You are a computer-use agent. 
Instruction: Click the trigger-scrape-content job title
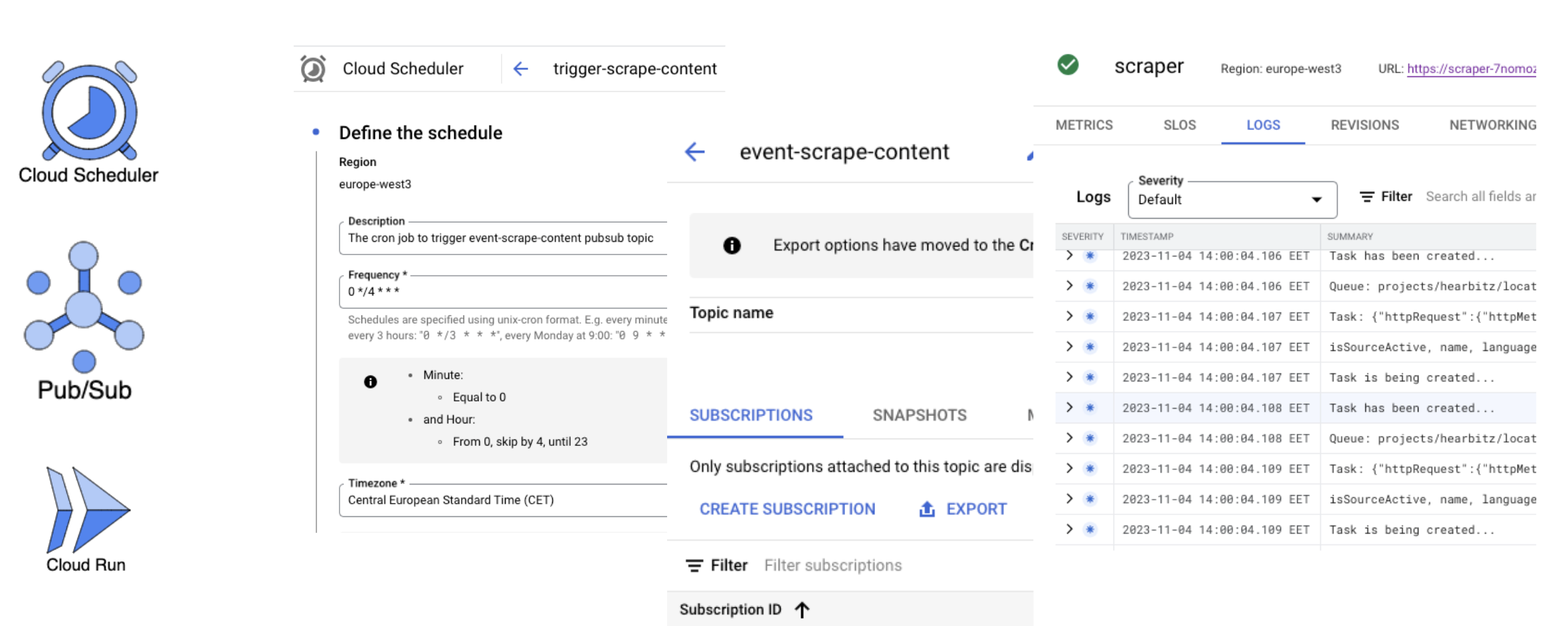click(635, 68)
